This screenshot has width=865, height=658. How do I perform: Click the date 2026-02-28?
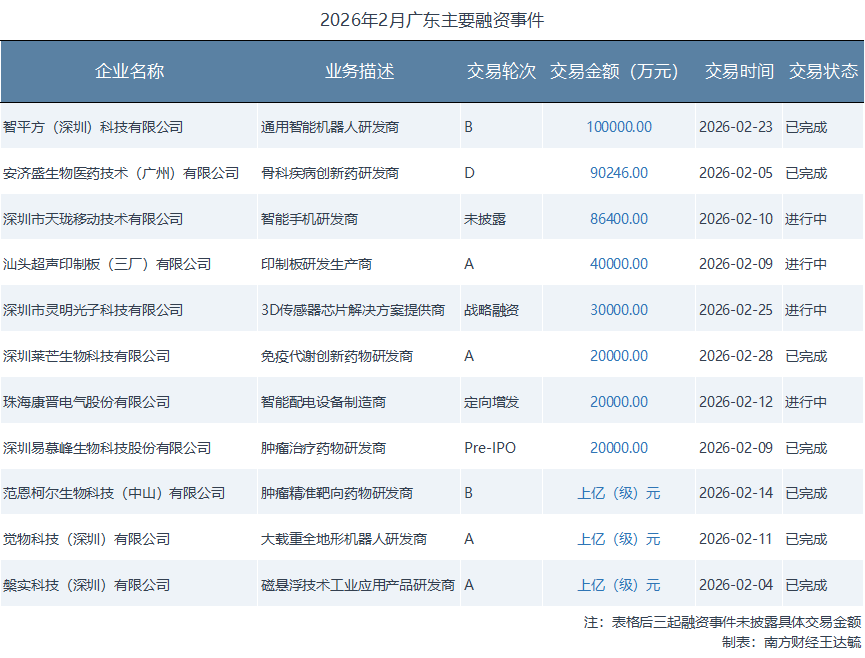click(736, 356)
